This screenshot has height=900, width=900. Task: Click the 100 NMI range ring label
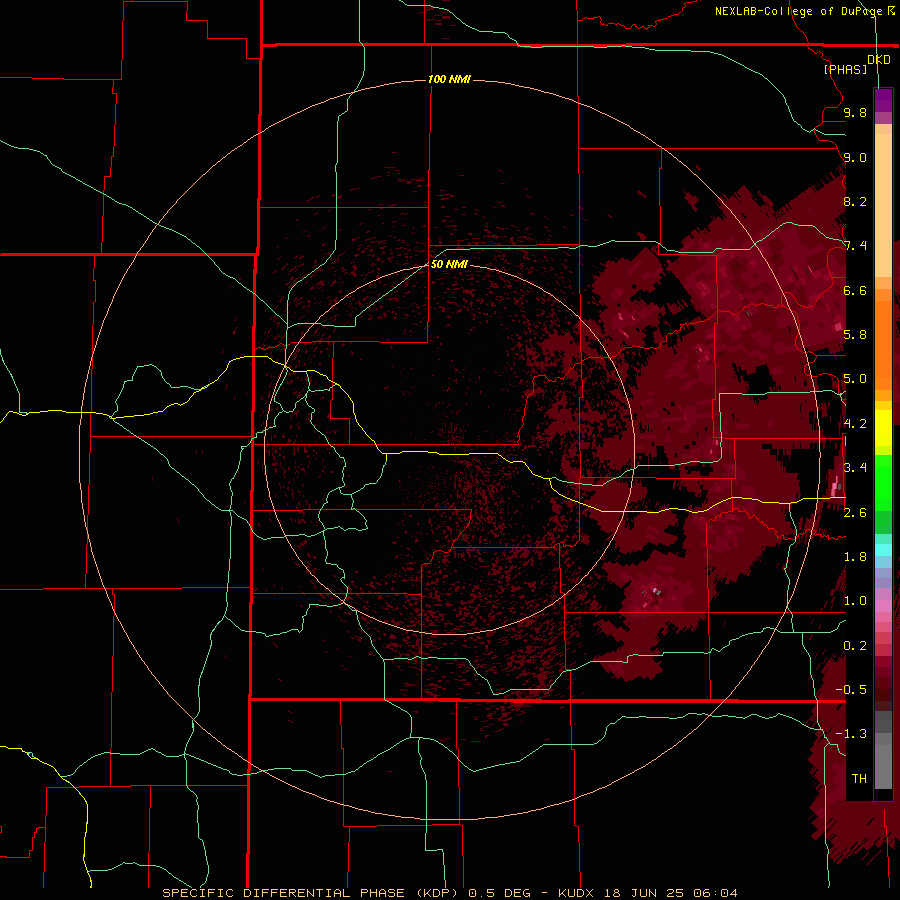coord(449,79)
